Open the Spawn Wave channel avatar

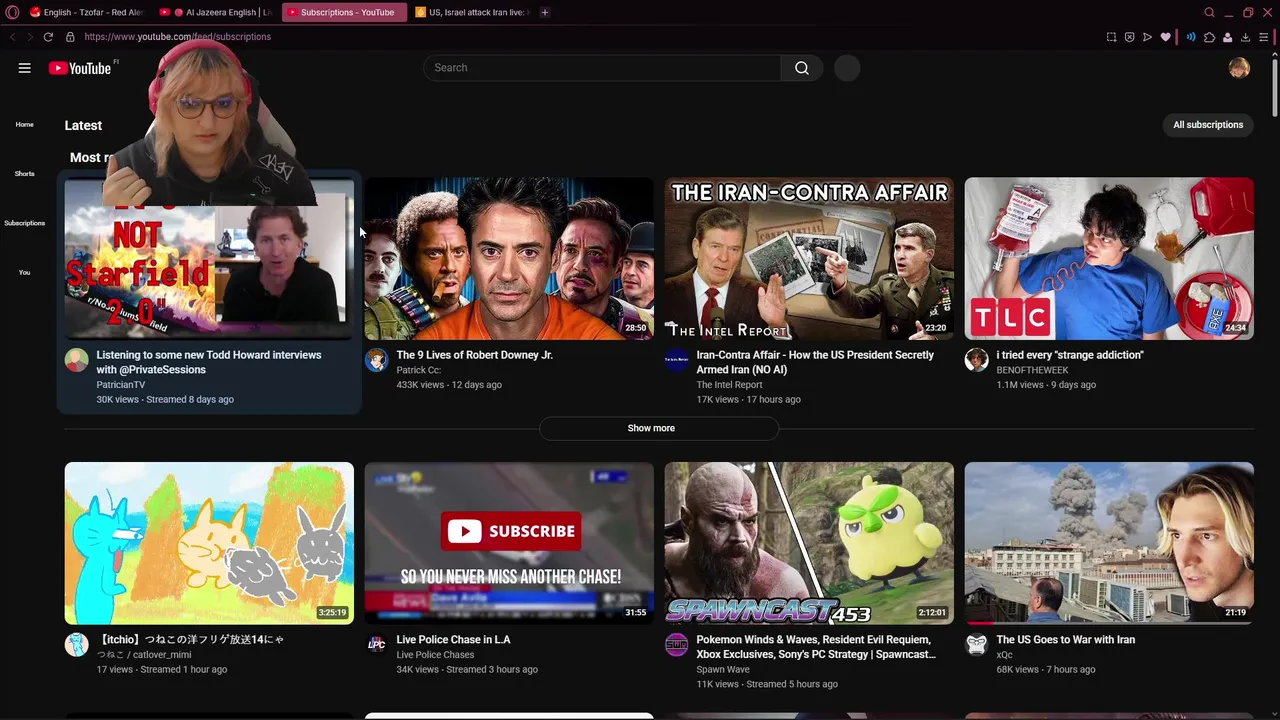click(x=677, y=645)
